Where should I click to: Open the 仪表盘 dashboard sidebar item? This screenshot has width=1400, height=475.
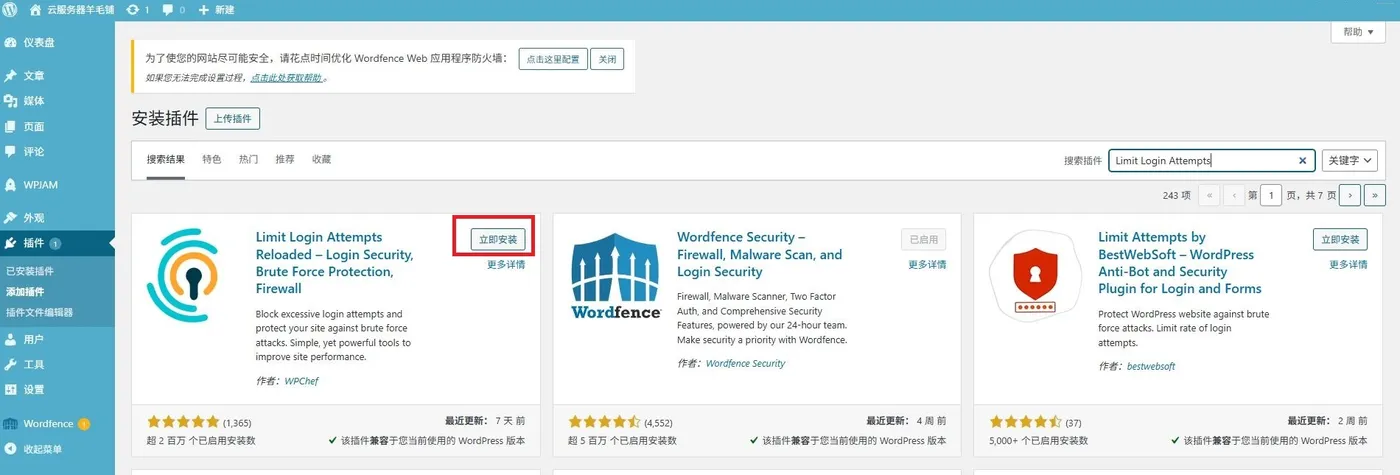point(38,43)
